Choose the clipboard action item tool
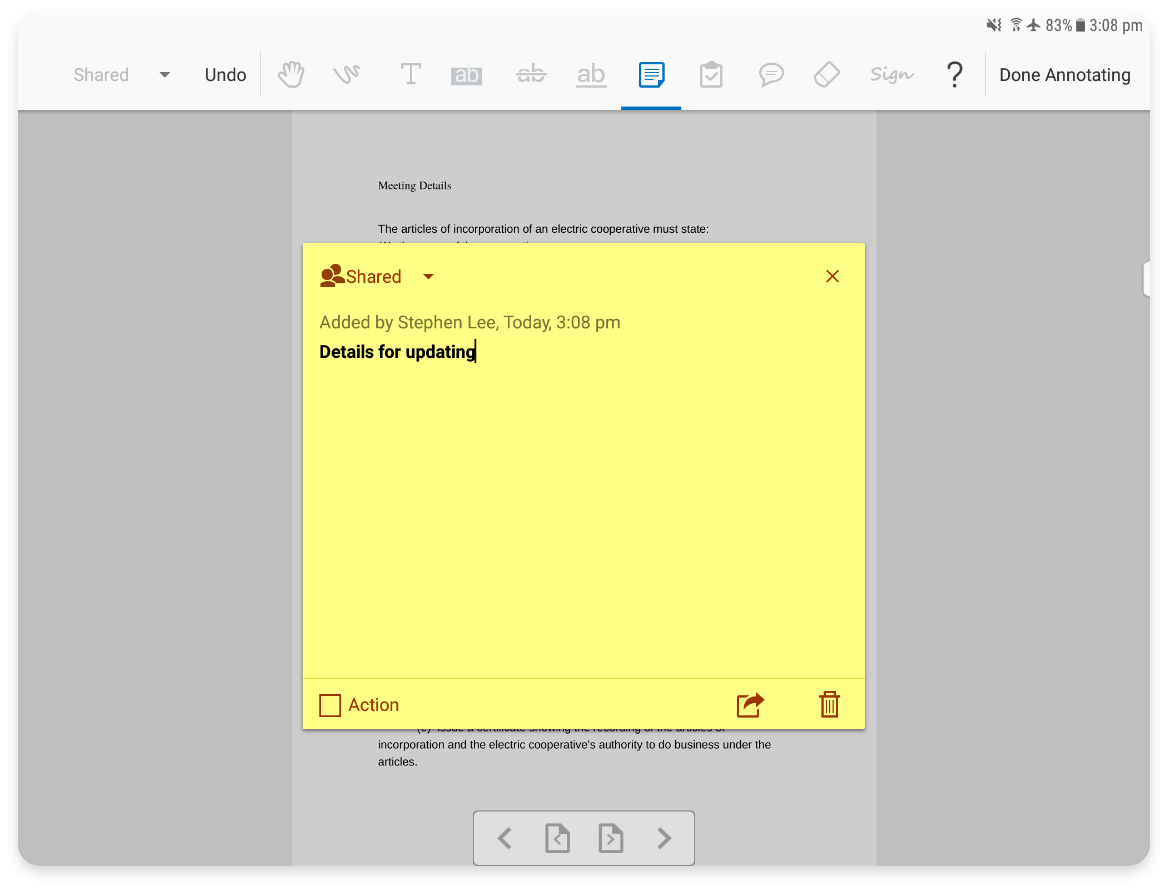Image resolution: width=1168 pixels, height=890 pixels. pyautogui.click(x=711, y=75)
